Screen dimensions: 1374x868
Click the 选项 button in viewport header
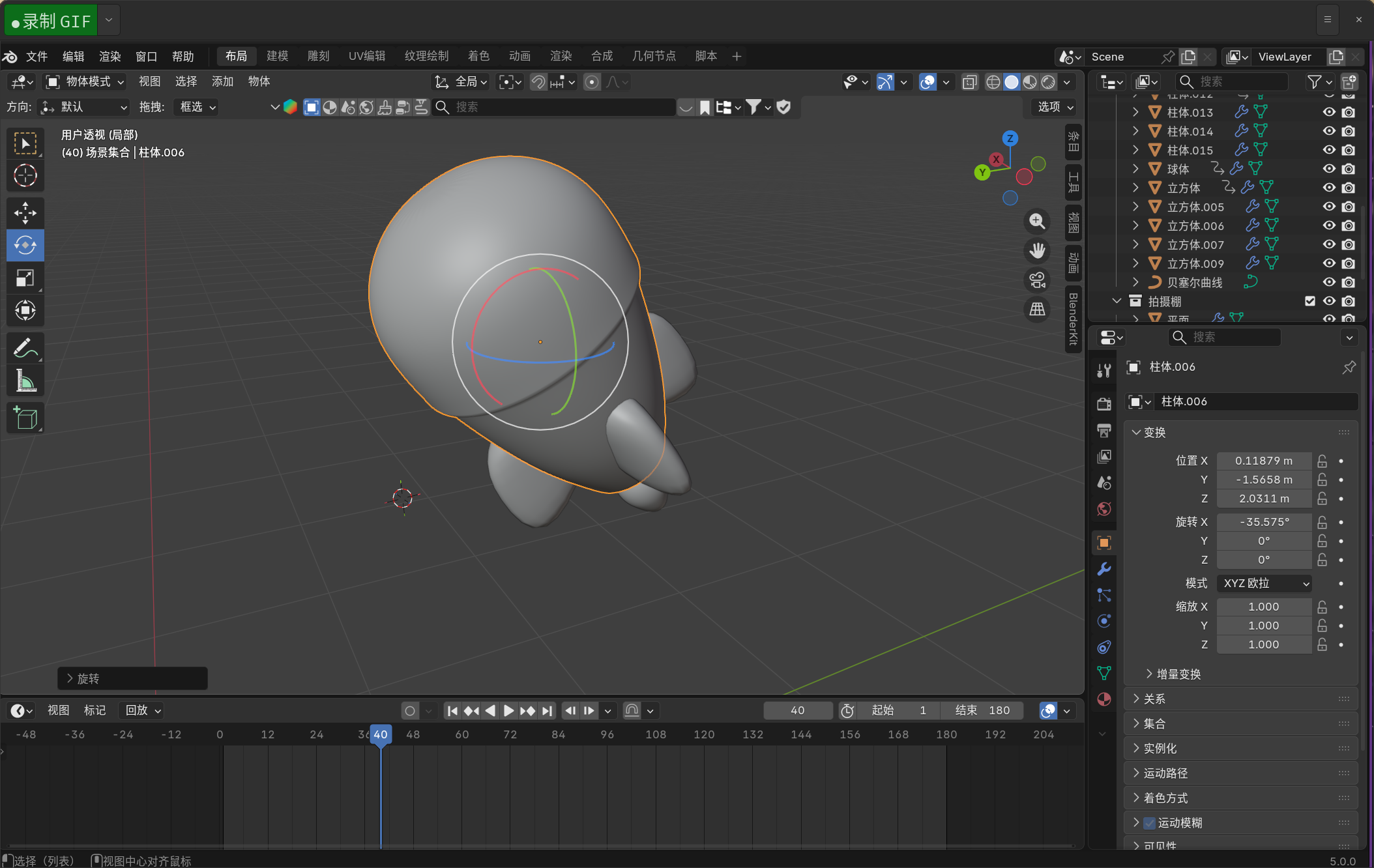pos(1055,107)
